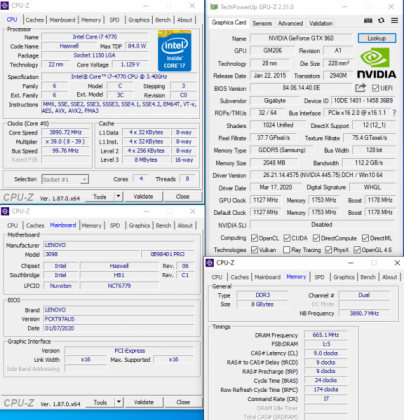Click GPU name field NVIDIA GeForce GTX 960

pos(301,38)
